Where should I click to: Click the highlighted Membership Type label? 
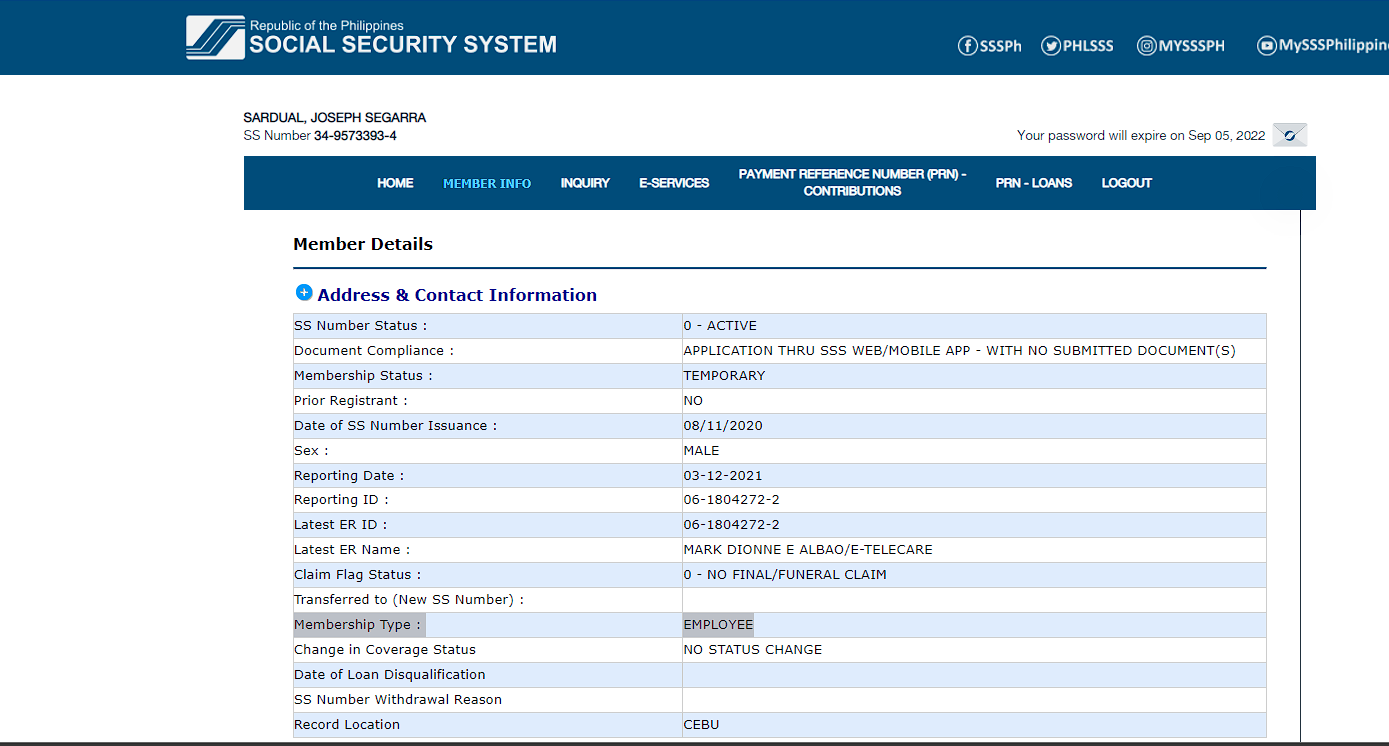358,625
